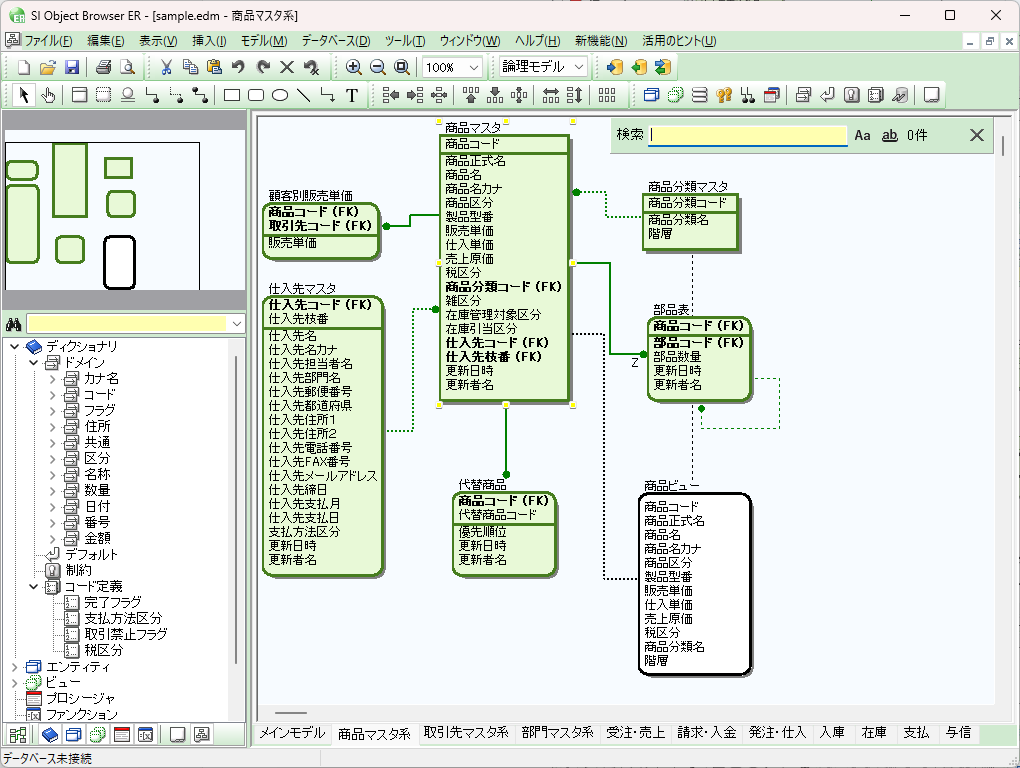The image size is (1020, 768).
Task: Pick the straight line drawing tool
Action: point(304,96)
